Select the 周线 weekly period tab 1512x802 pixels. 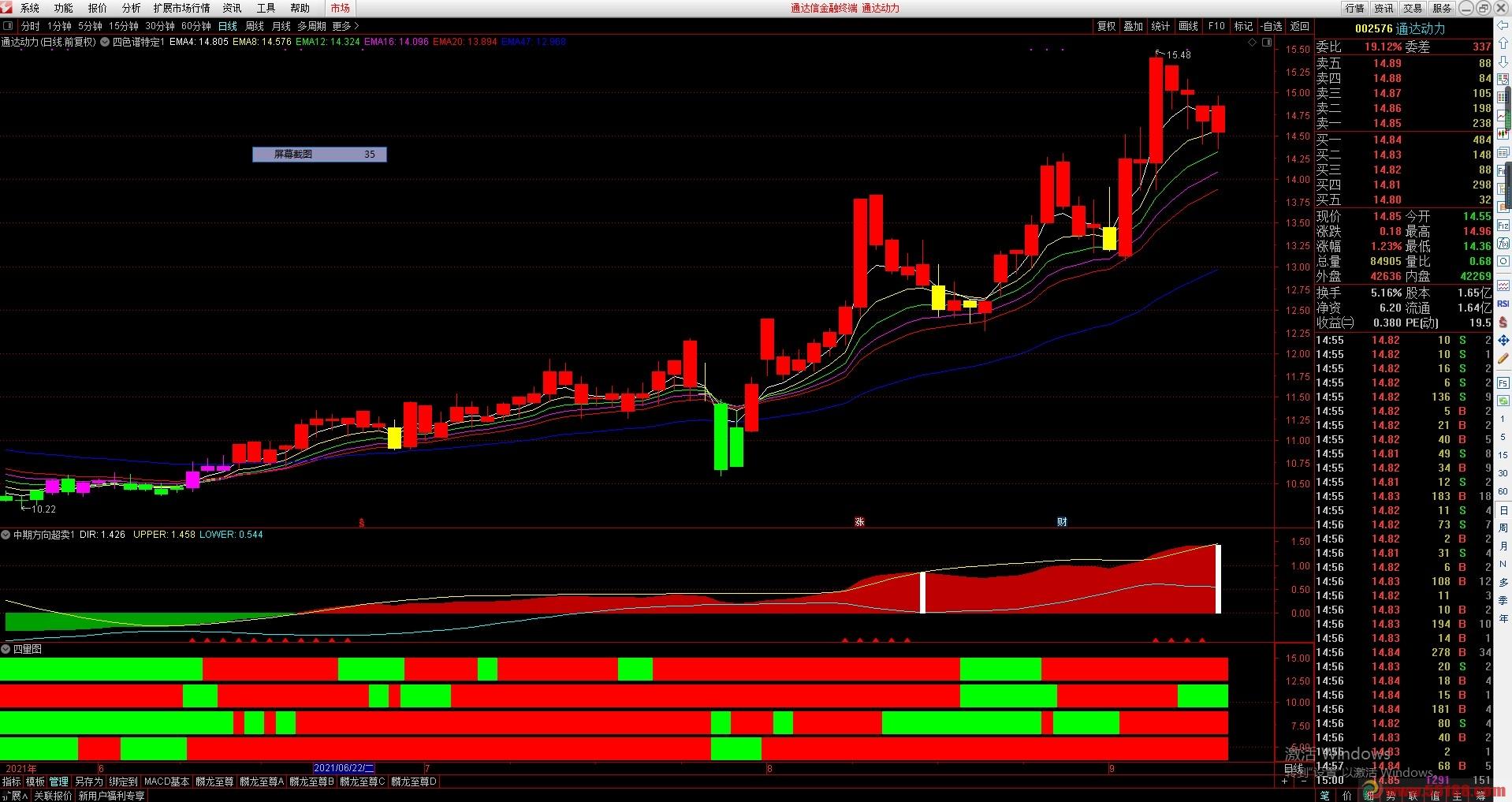(x=255, y=26)
